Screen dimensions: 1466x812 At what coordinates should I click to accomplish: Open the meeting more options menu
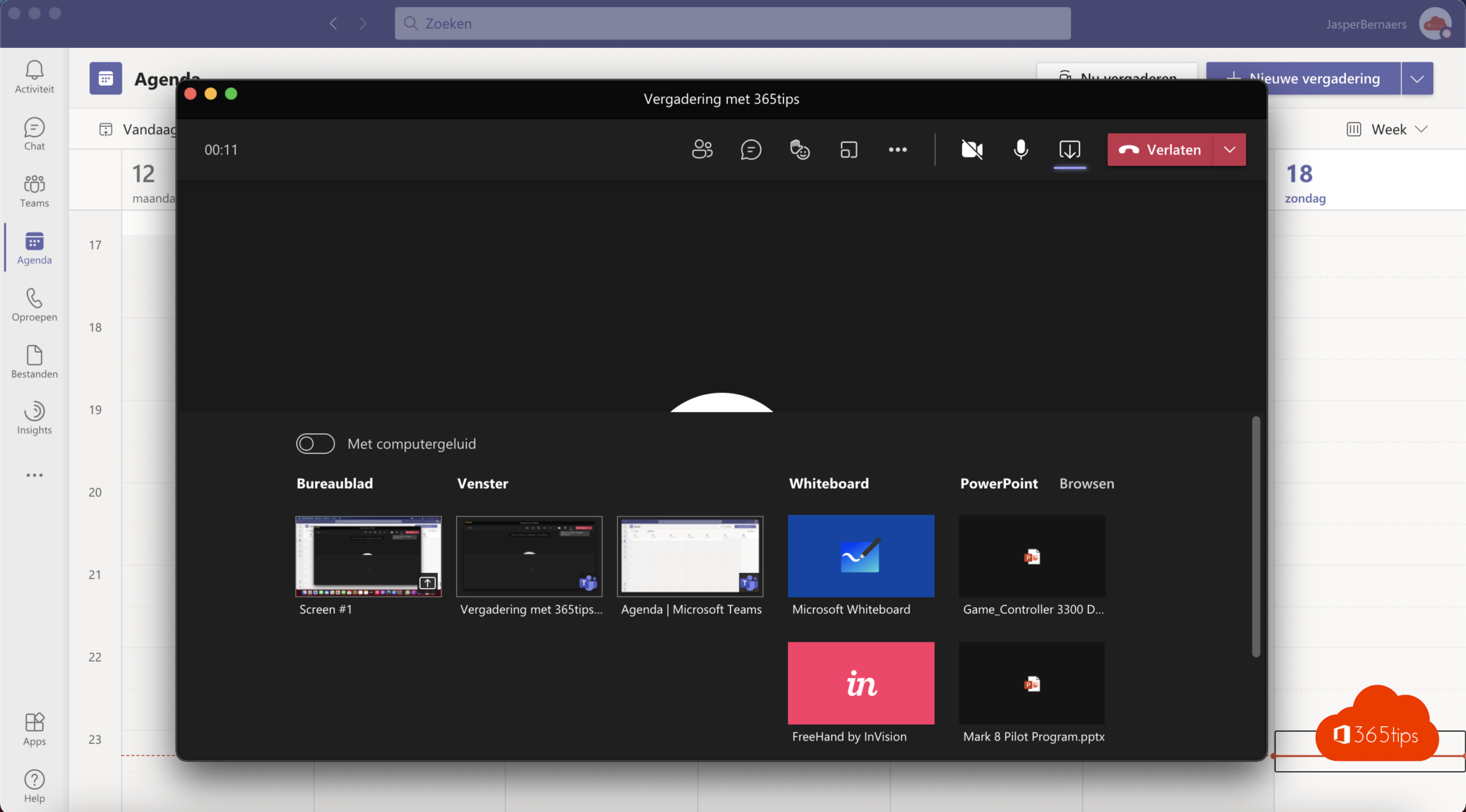(896, 150)
